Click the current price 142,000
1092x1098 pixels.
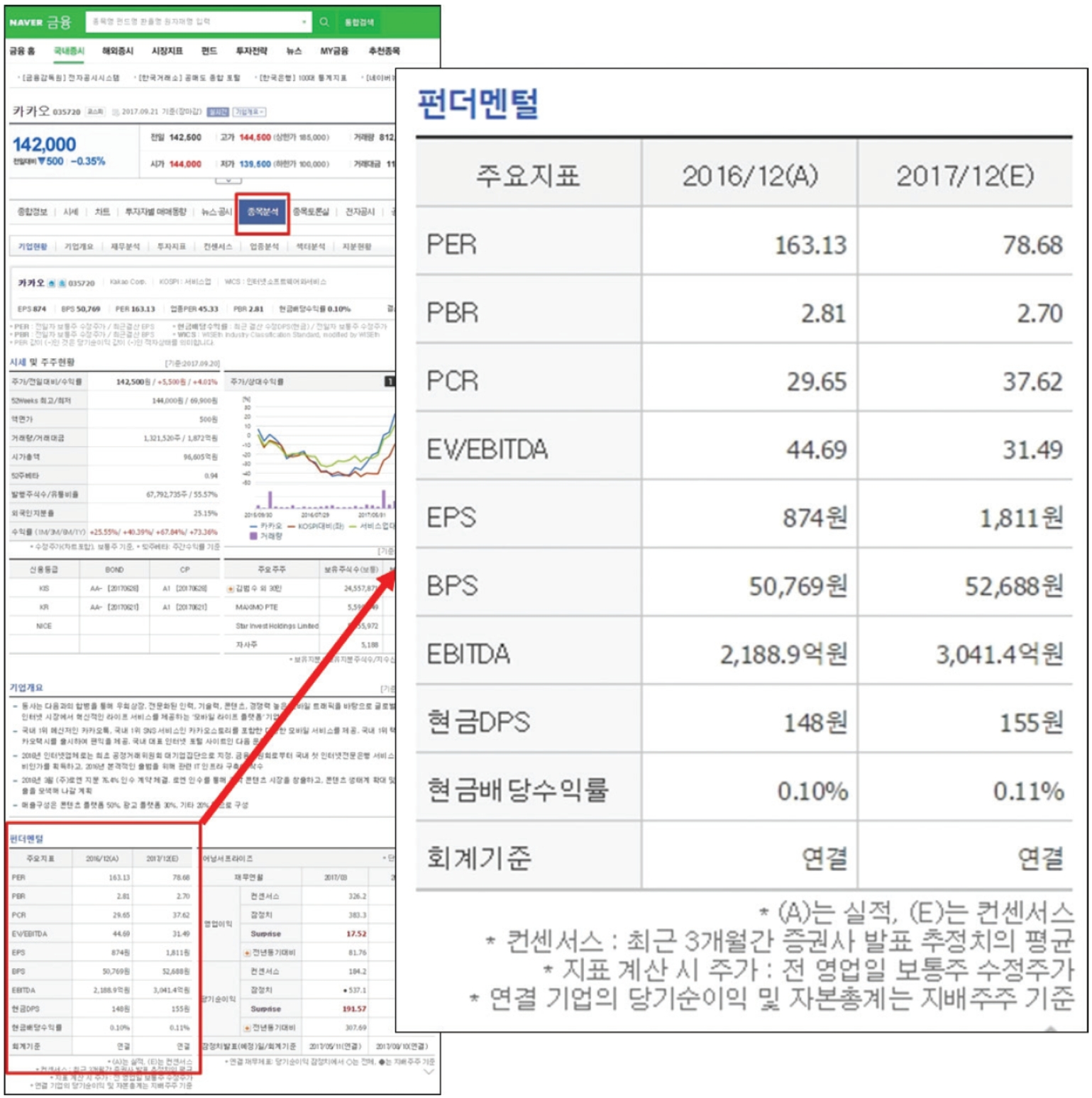[x=44, y=145]
